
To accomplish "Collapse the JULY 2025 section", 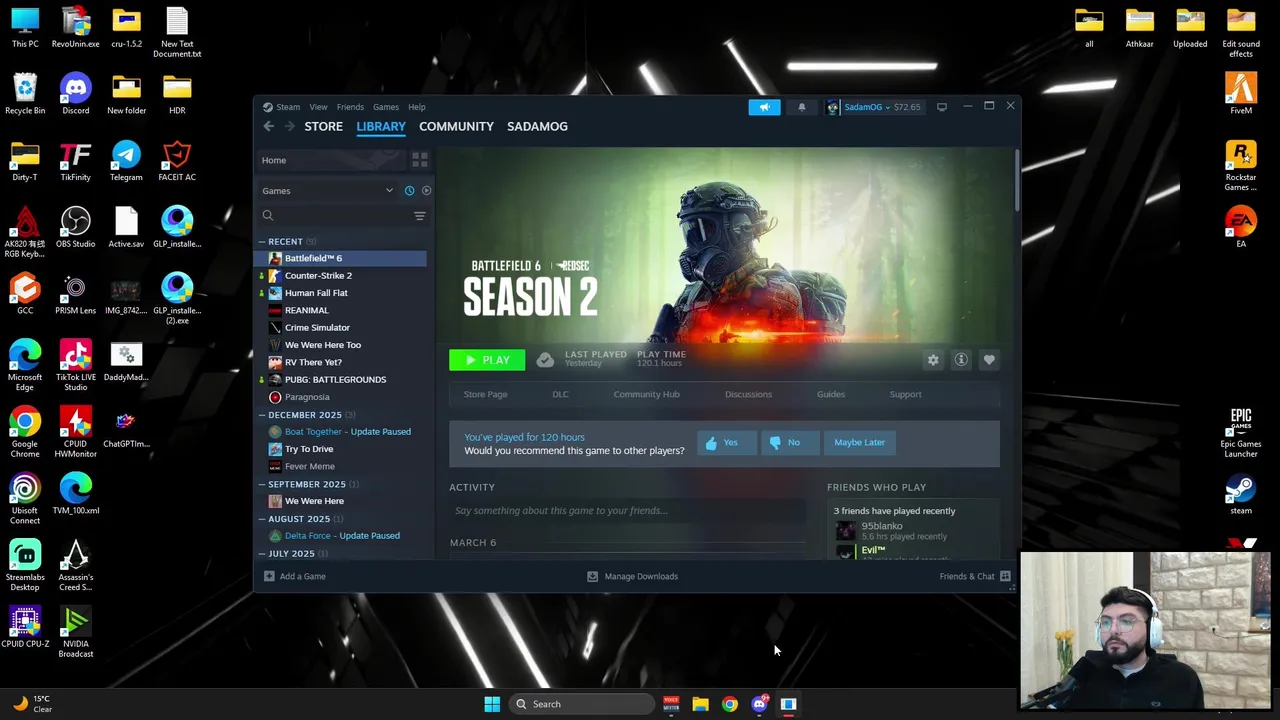I will point(262,554).
